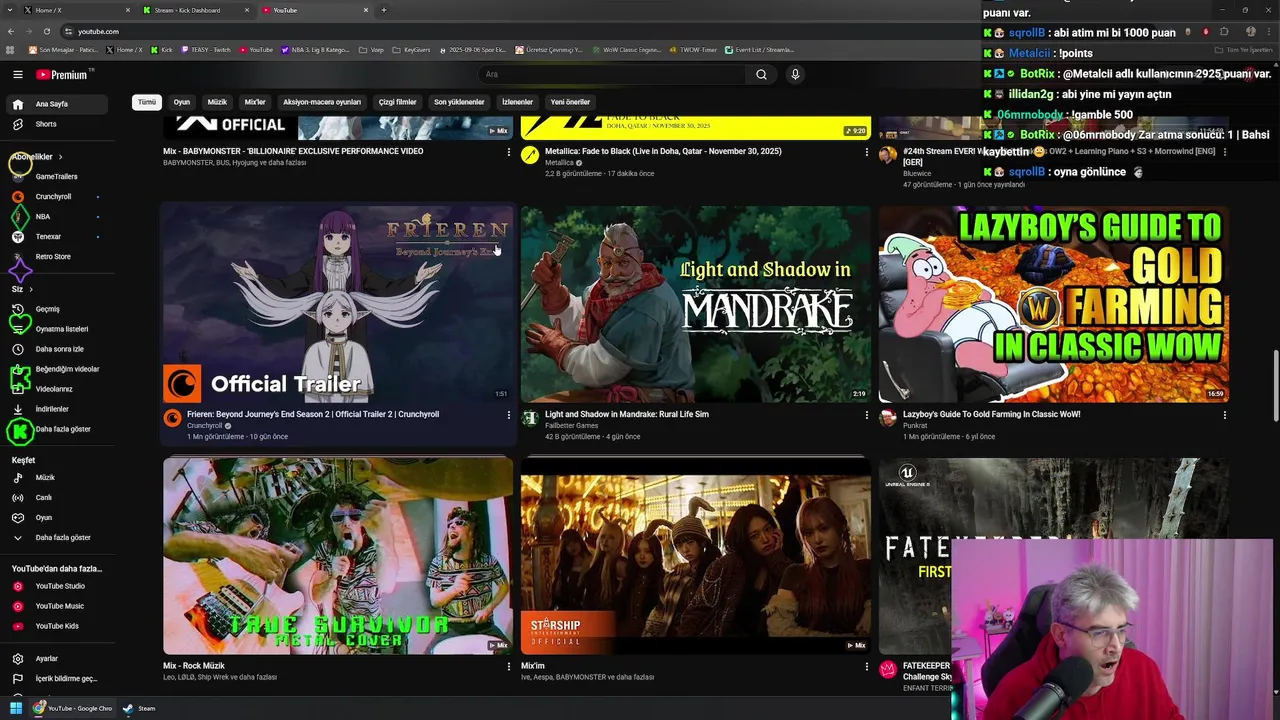The width and height of the screenshot is (1280, 720).
Task: Click Crunchyroll channel avatar under Frieren video
Action: click(172, 418)
